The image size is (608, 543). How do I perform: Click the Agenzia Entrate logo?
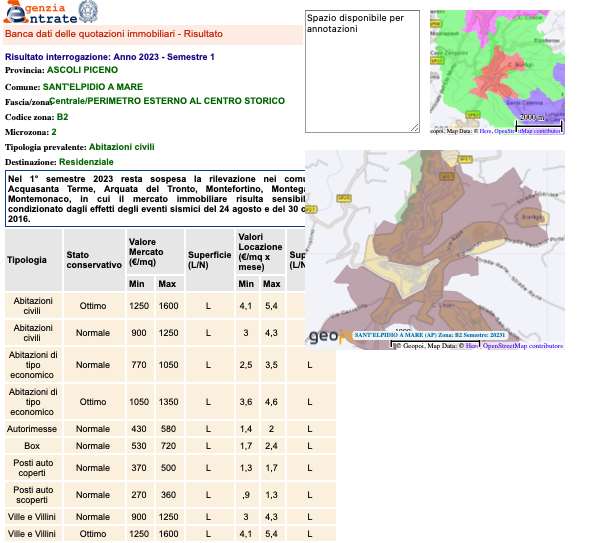(x=41, y=12)
